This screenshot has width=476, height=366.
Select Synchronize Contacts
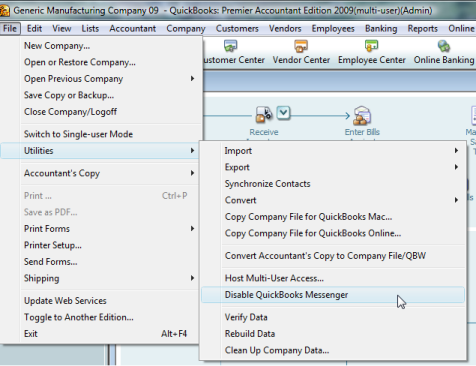pos(333,184)
